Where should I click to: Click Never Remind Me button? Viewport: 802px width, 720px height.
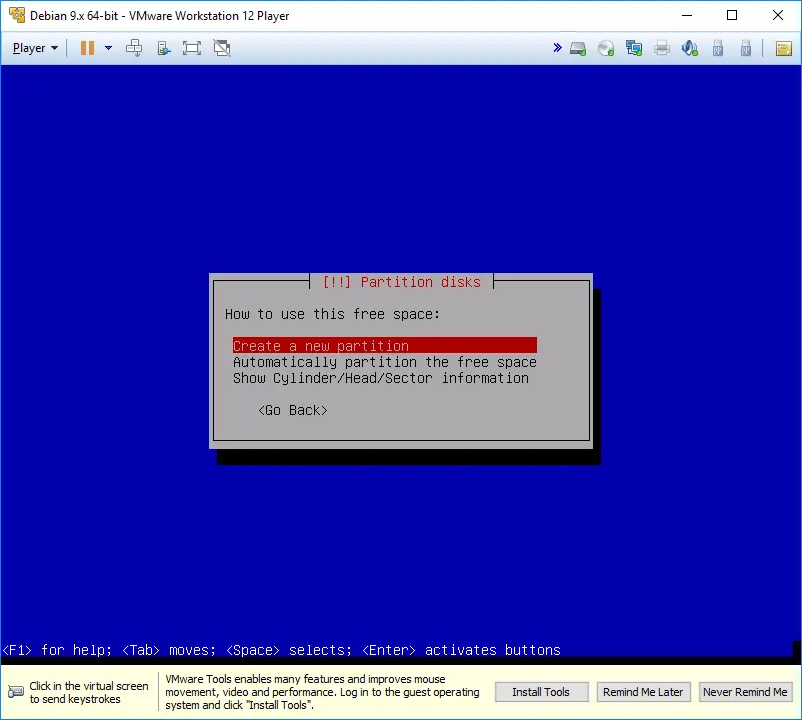point(745,692)
